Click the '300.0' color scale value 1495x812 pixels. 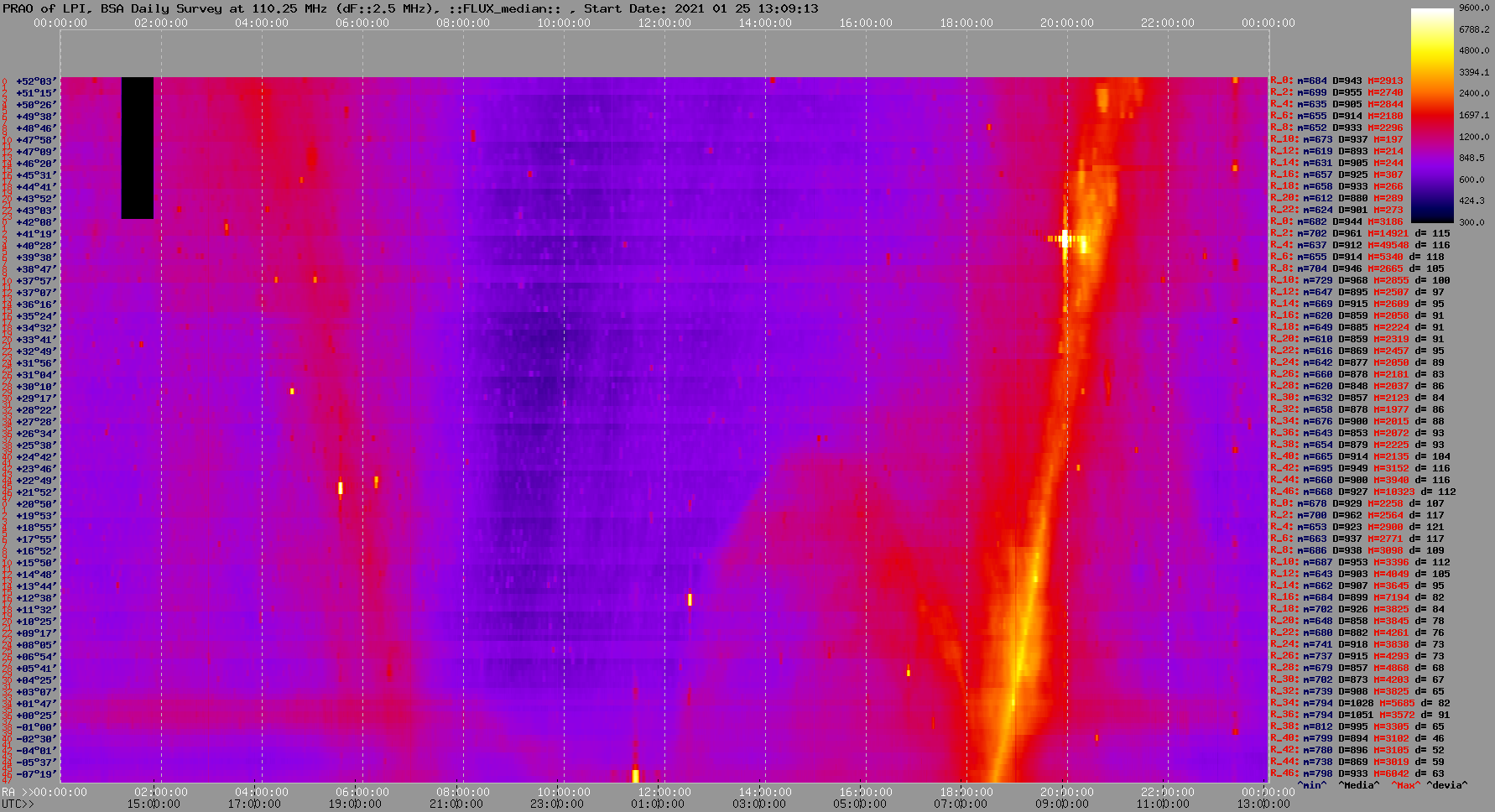pos(1472,222)
